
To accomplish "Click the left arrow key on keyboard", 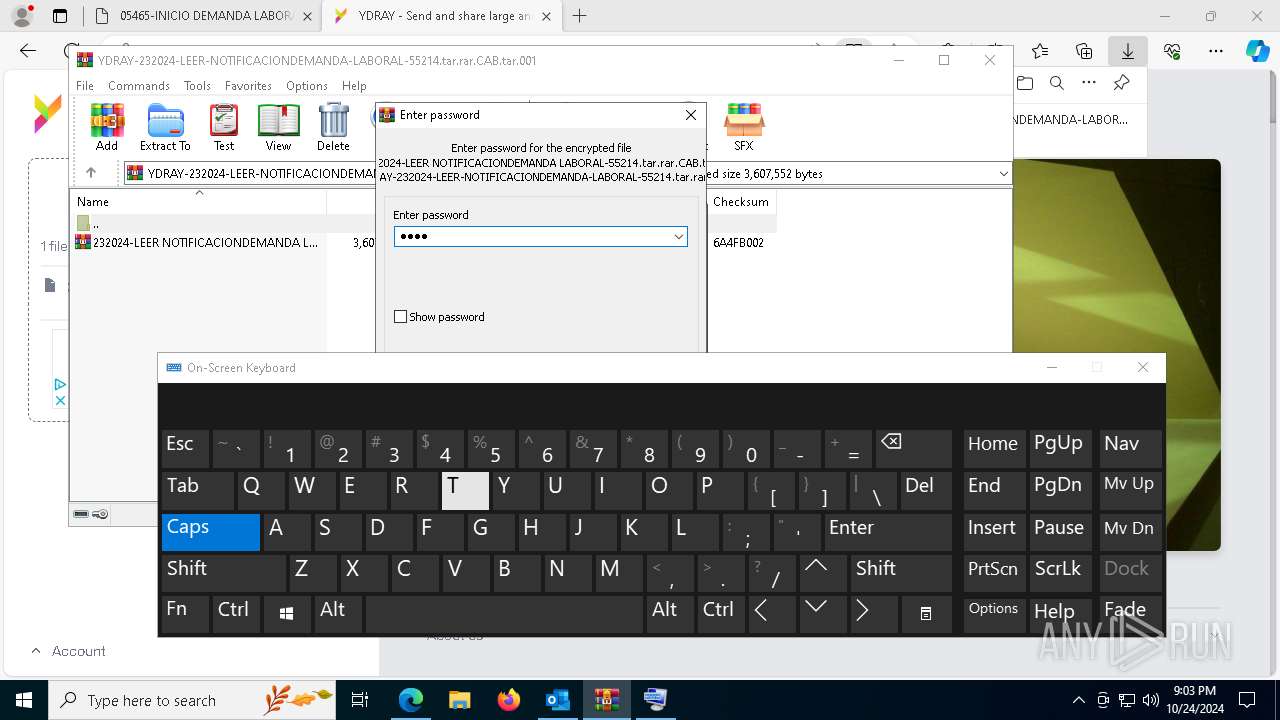I will (x=772, y=614).
